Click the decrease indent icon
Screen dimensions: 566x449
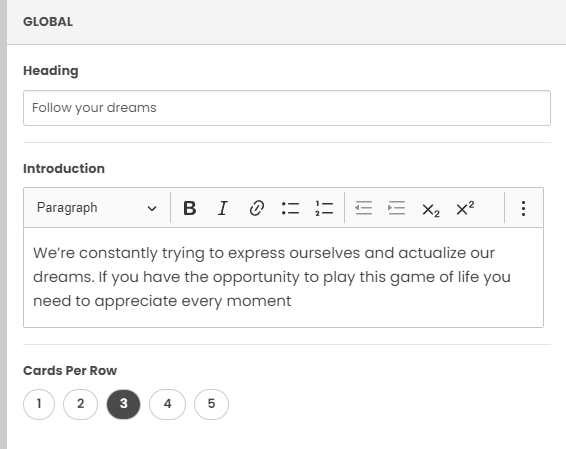[x=363, y=208]
